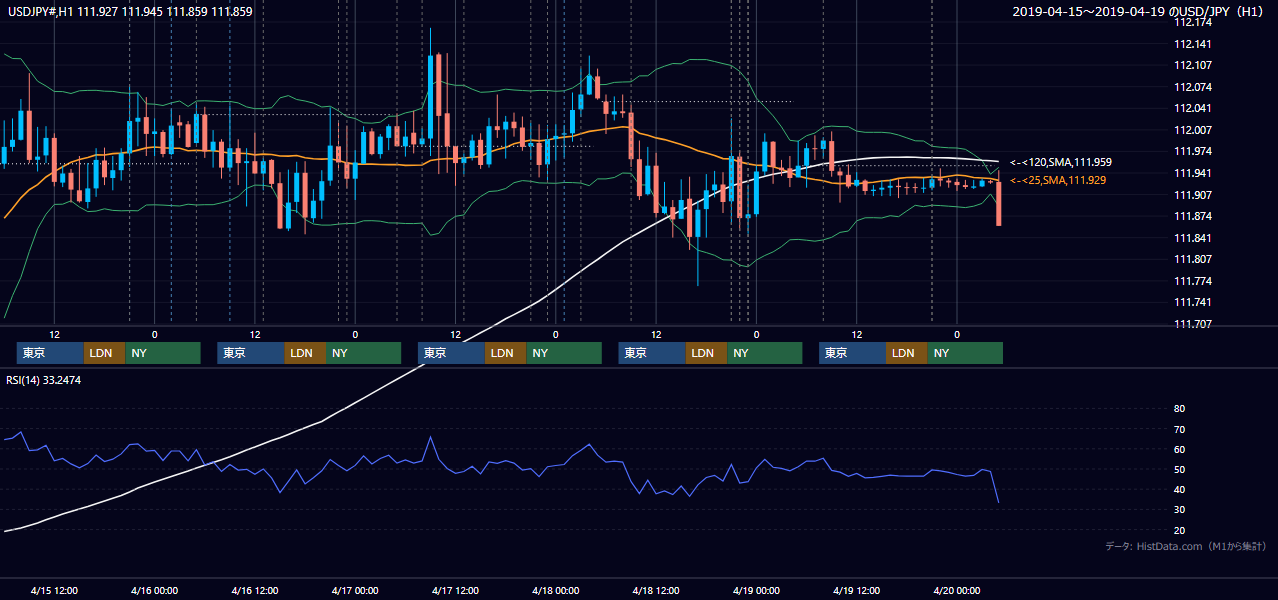Click price axis label 112.141

tap(1193, 44)
